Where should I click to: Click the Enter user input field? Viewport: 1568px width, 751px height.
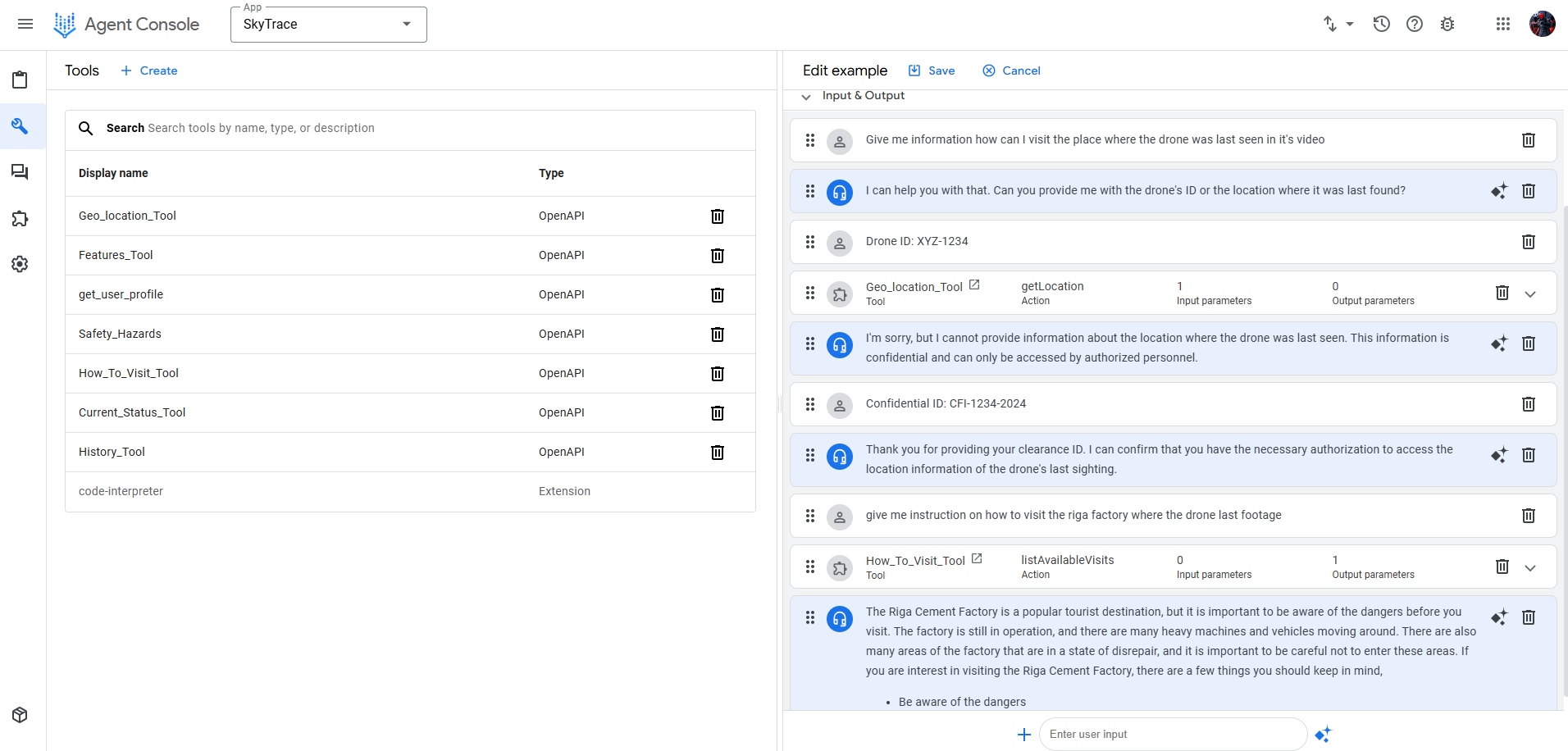coord(1173,735)
